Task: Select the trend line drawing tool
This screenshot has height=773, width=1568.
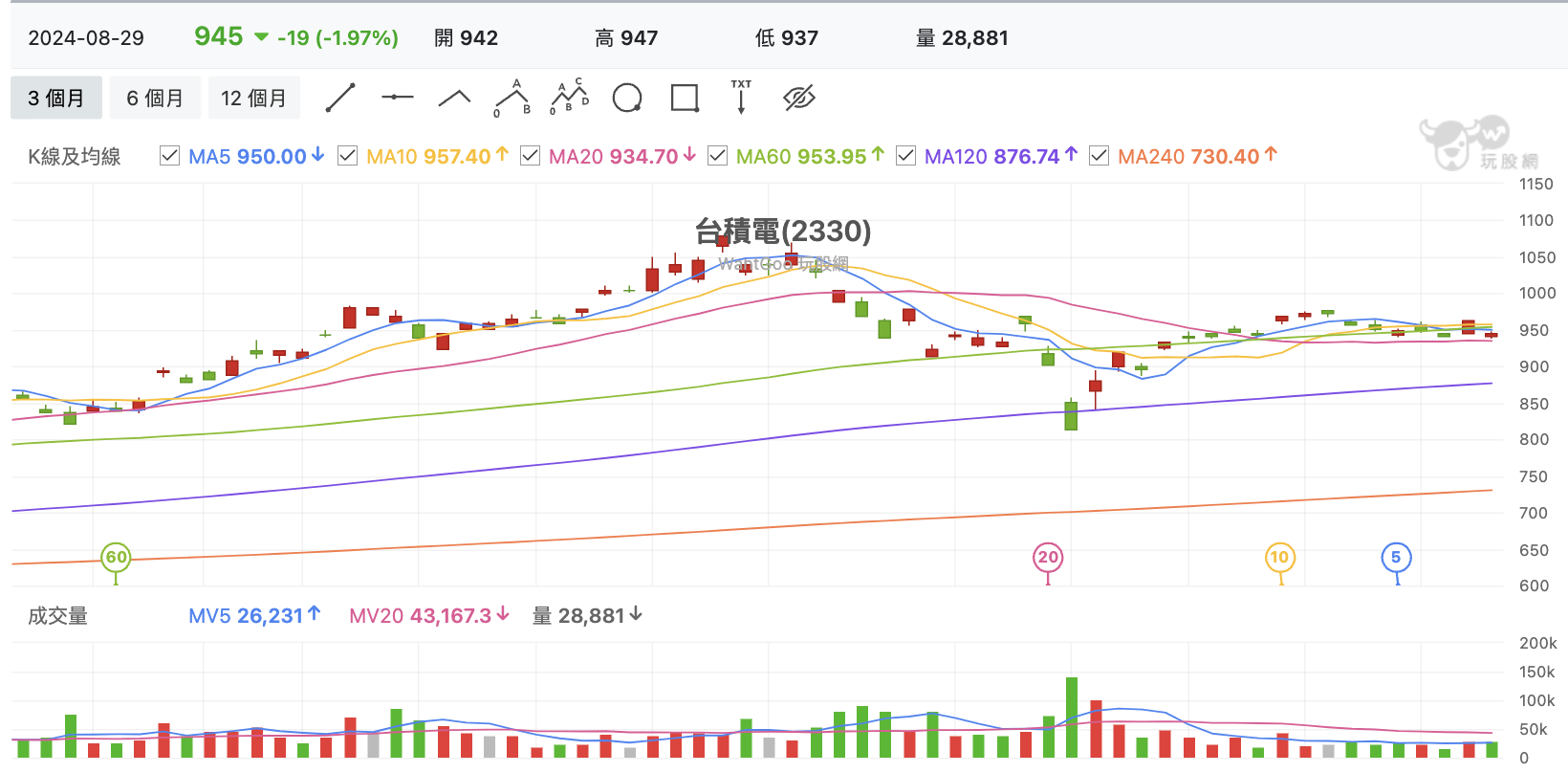Action: (340, 98)
